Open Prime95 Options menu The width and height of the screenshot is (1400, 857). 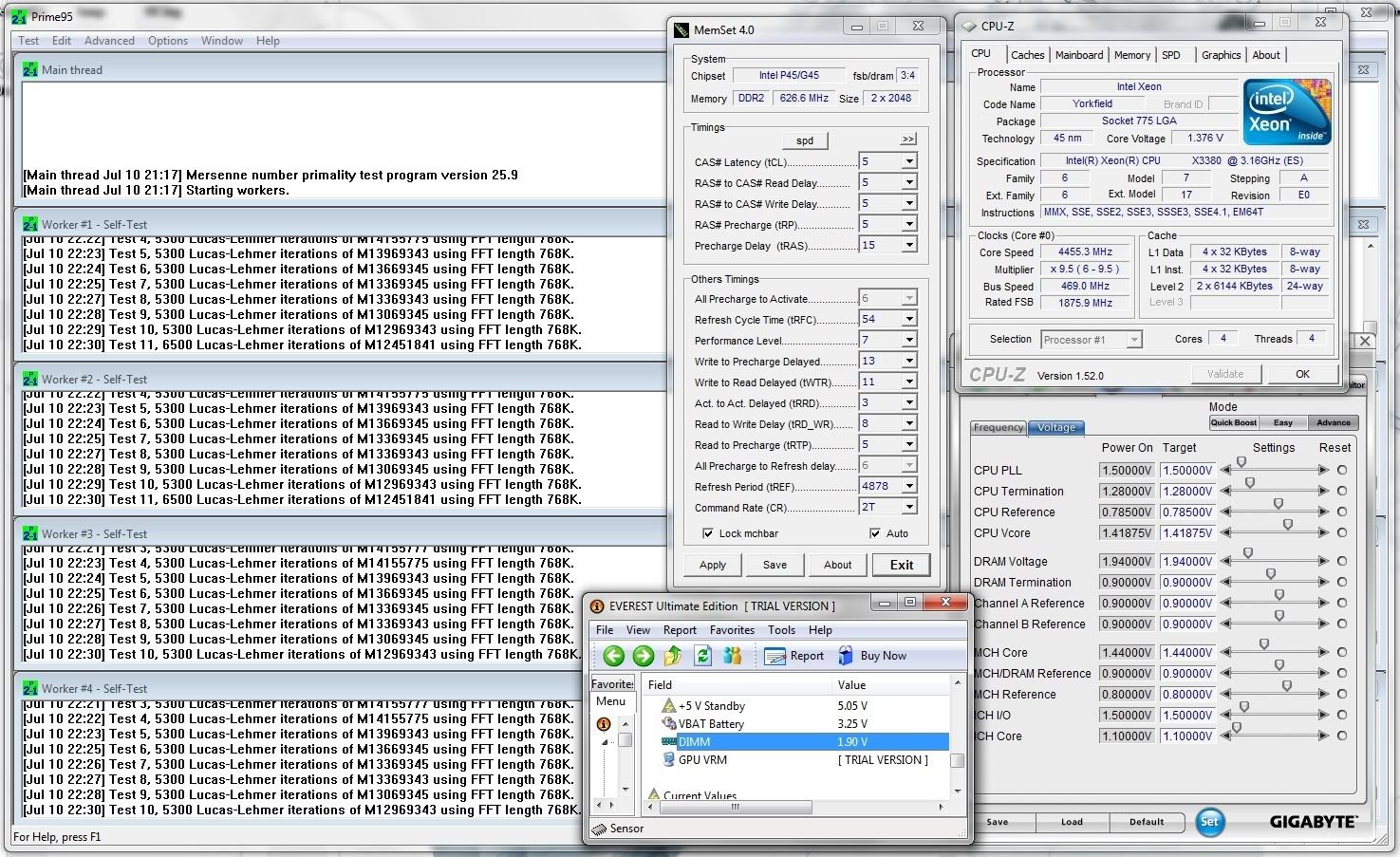click(x=168, y=41)
